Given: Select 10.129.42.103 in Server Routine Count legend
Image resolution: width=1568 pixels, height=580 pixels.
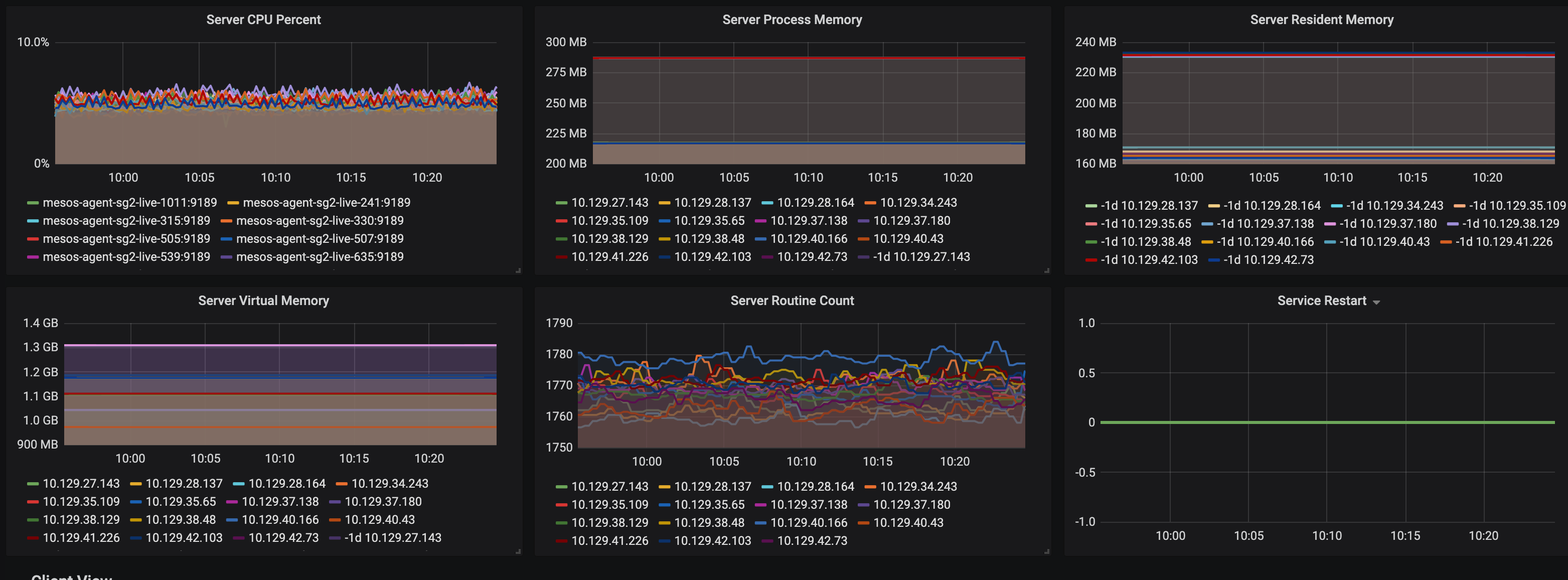Looking at the screenshot, I should (x=713, y=541).
